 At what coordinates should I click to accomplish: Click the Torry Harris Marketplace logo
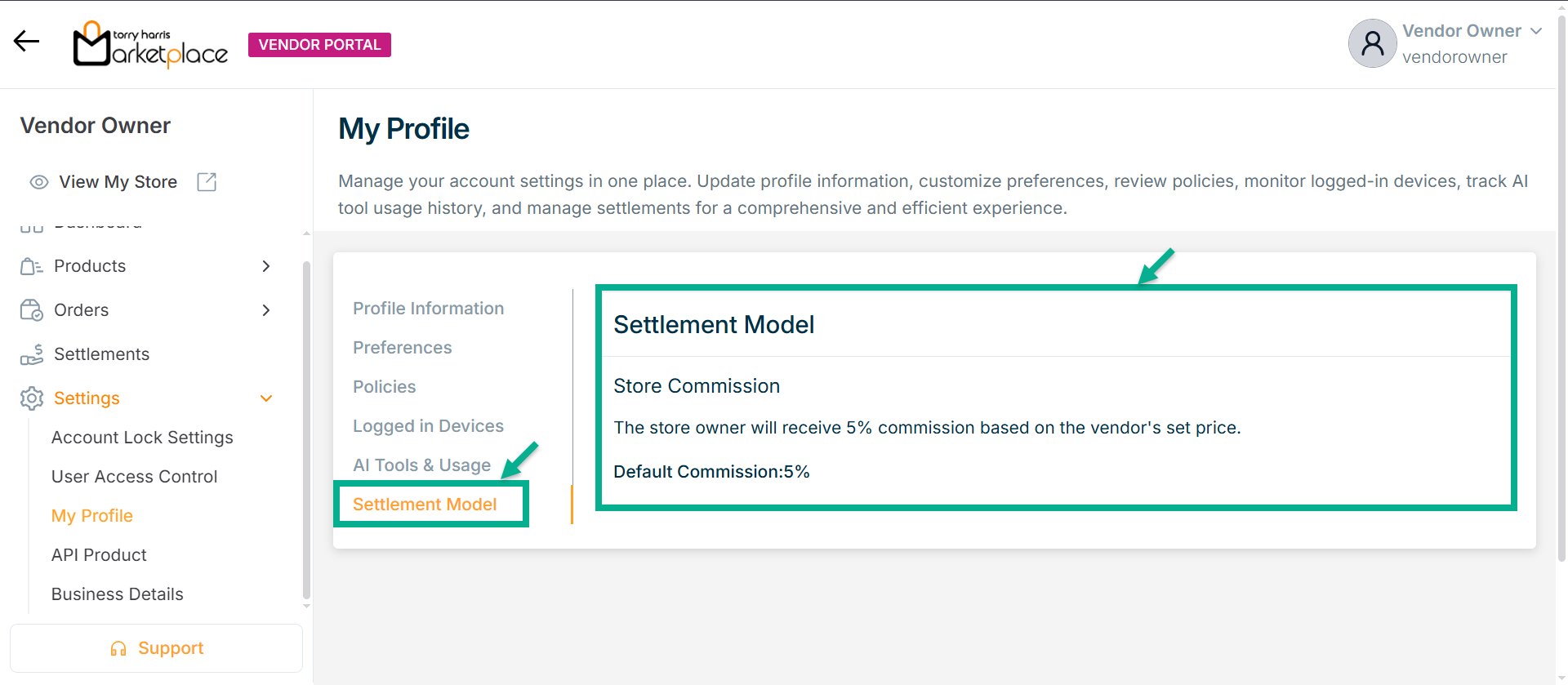150,44
